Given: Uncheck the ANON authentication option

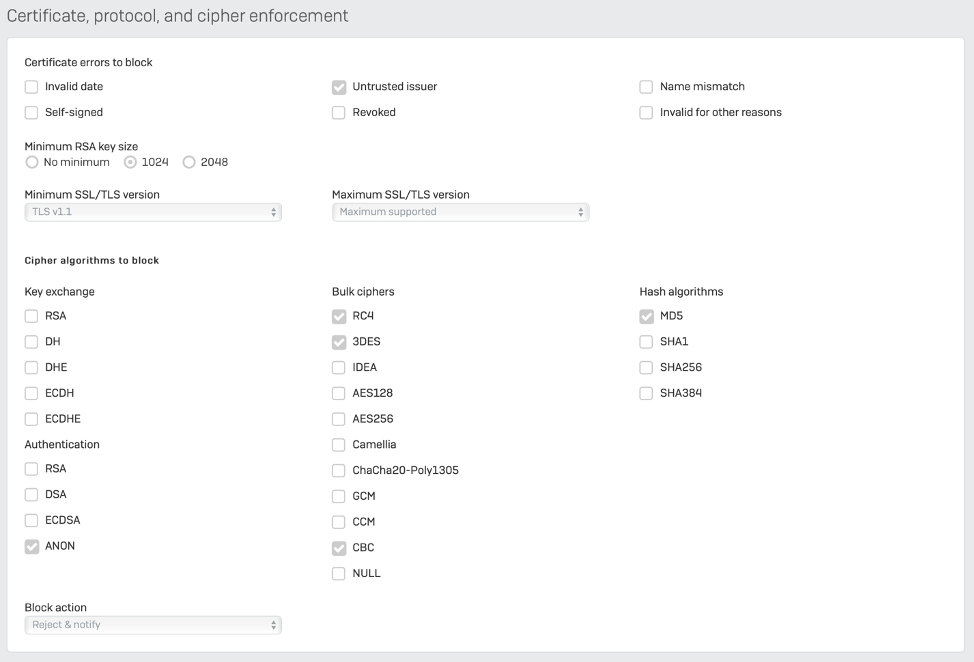Looking at the screenshot, I should click(32, 546).
